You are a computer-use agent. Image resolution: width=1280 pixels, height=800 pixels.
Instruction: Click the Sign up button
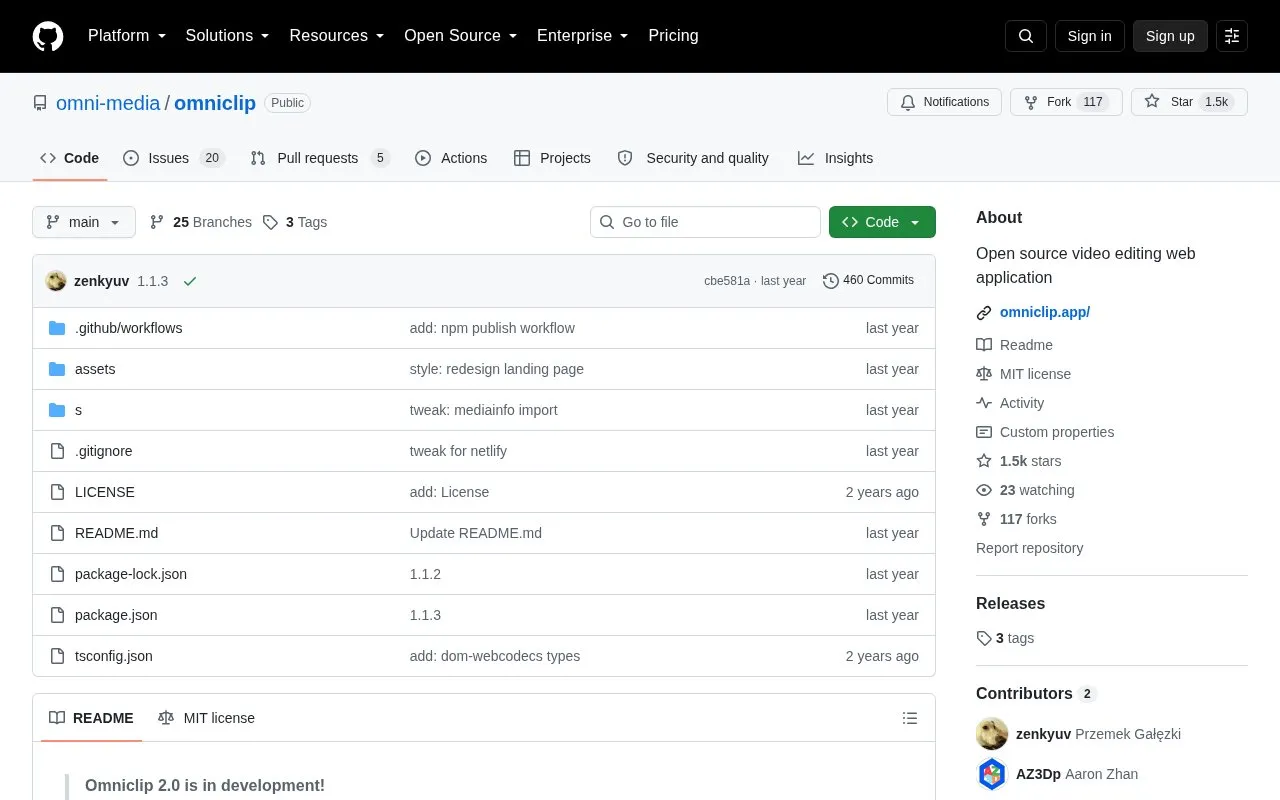(x=1170, y=36)
